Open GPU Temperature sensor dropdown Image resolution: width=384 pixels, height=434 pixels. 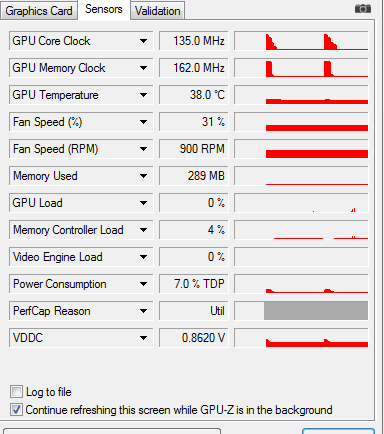(143, 95)
